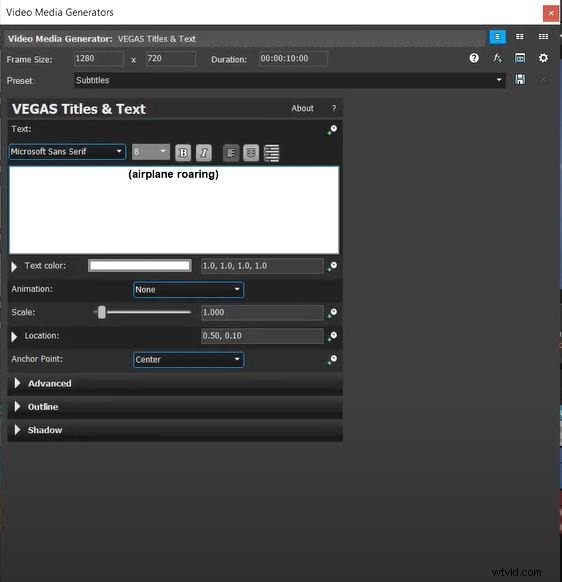Click the Scale slider handle
This screenshot has height=582, width=562.
[x=102, y=313]
